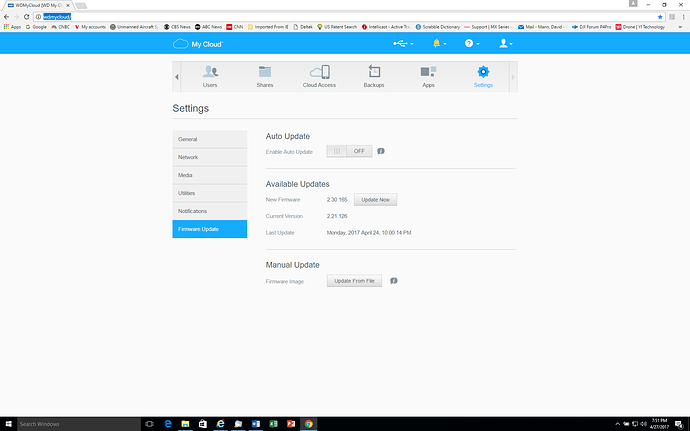The image size is (690, 431).
Task: Click the Chrome taskbar icon
Action: click(308, 424)
